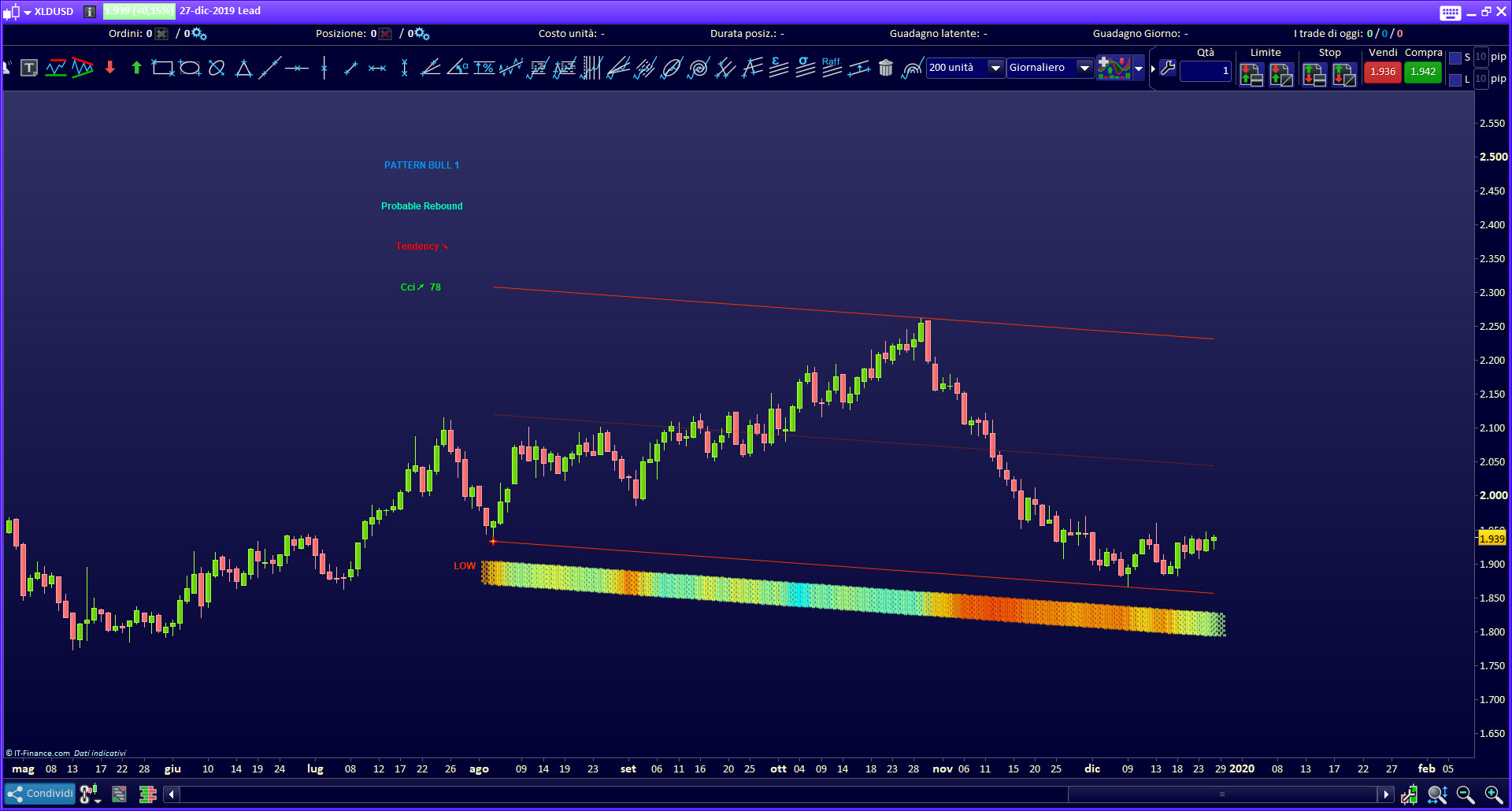The width and height of the screenshot is (1512, 811).
Task: Select the text annotation tool
Action: (29, 69)
